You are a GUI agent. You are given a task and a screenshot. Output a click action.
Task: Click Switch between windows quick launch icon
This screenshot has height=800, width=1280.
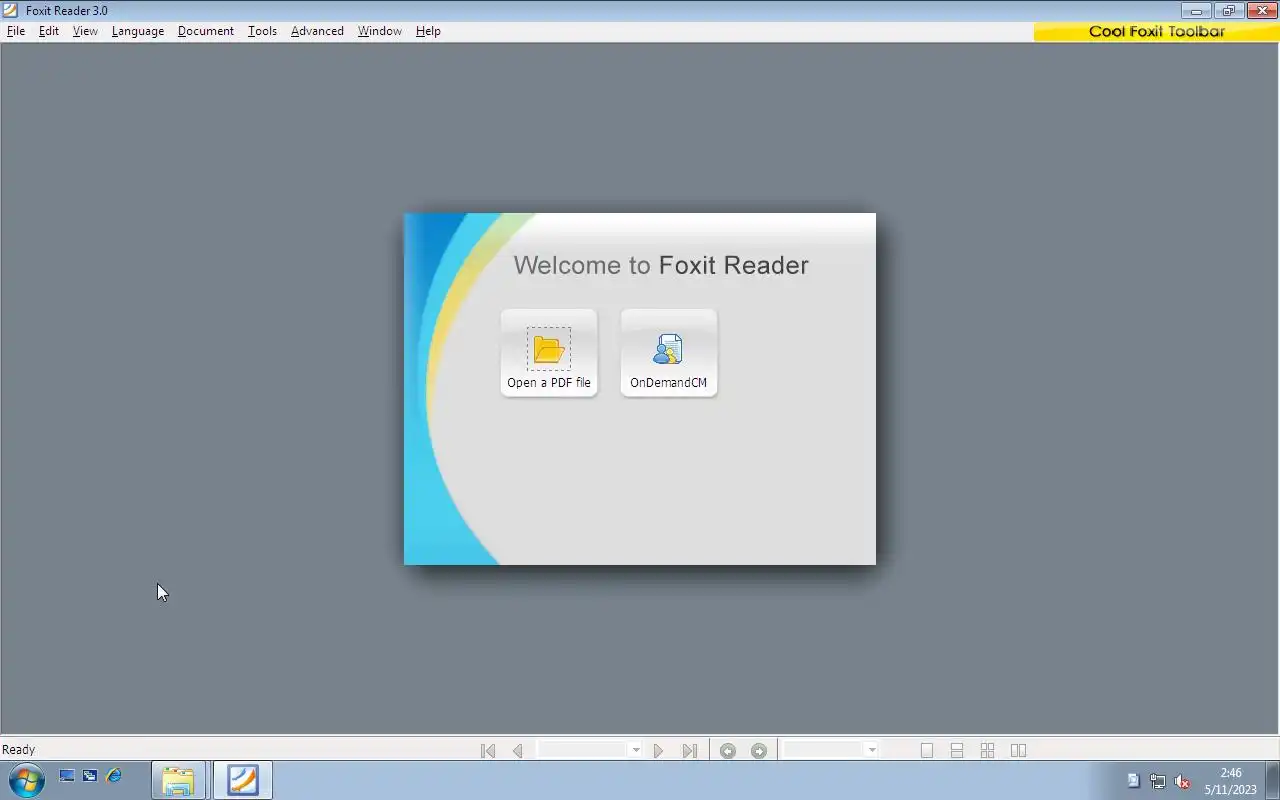point(90,776)
